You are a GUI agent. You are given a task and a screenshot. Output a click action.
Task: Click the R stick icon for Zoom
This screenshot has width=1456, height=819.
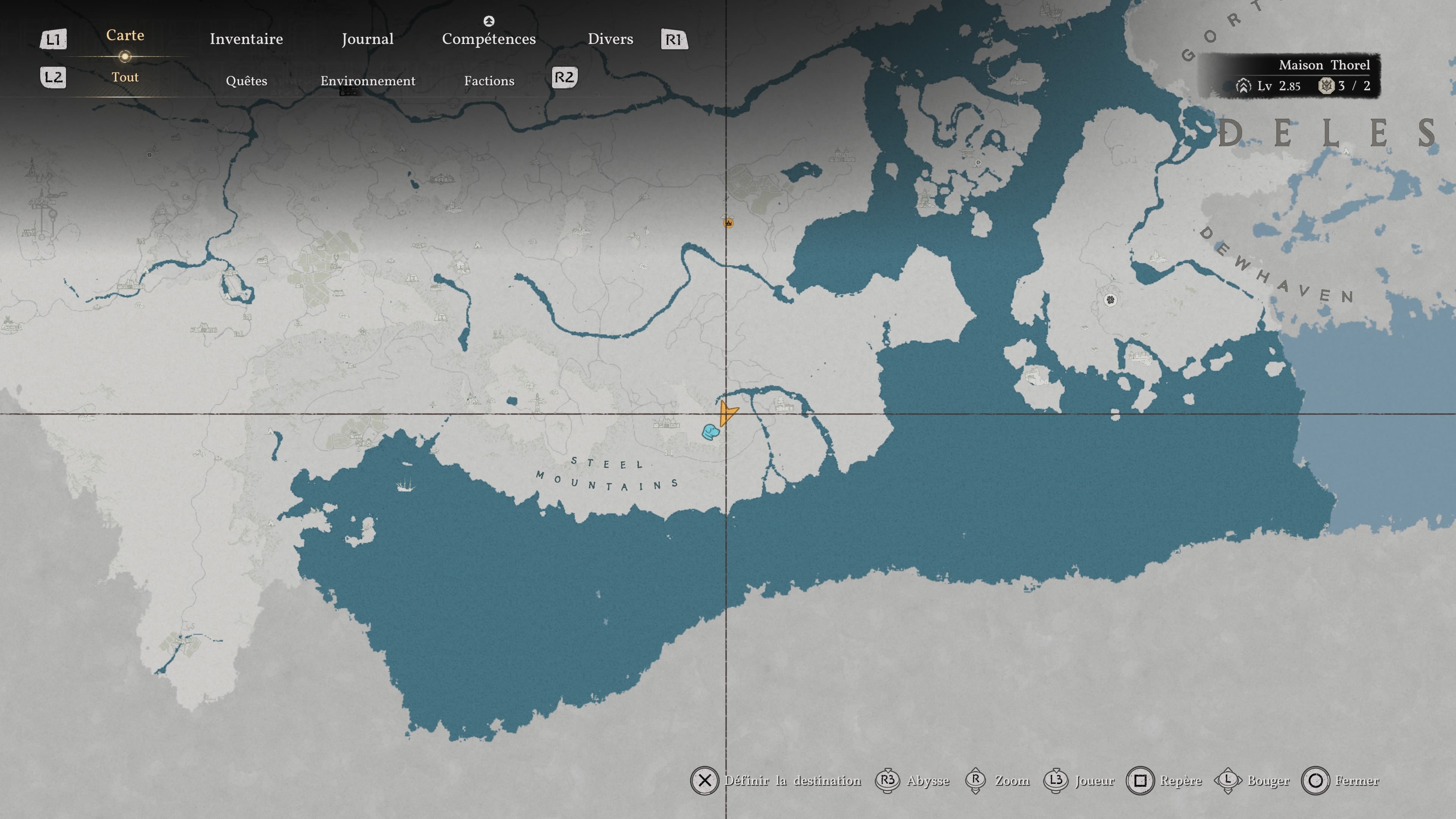click(976, 781)
